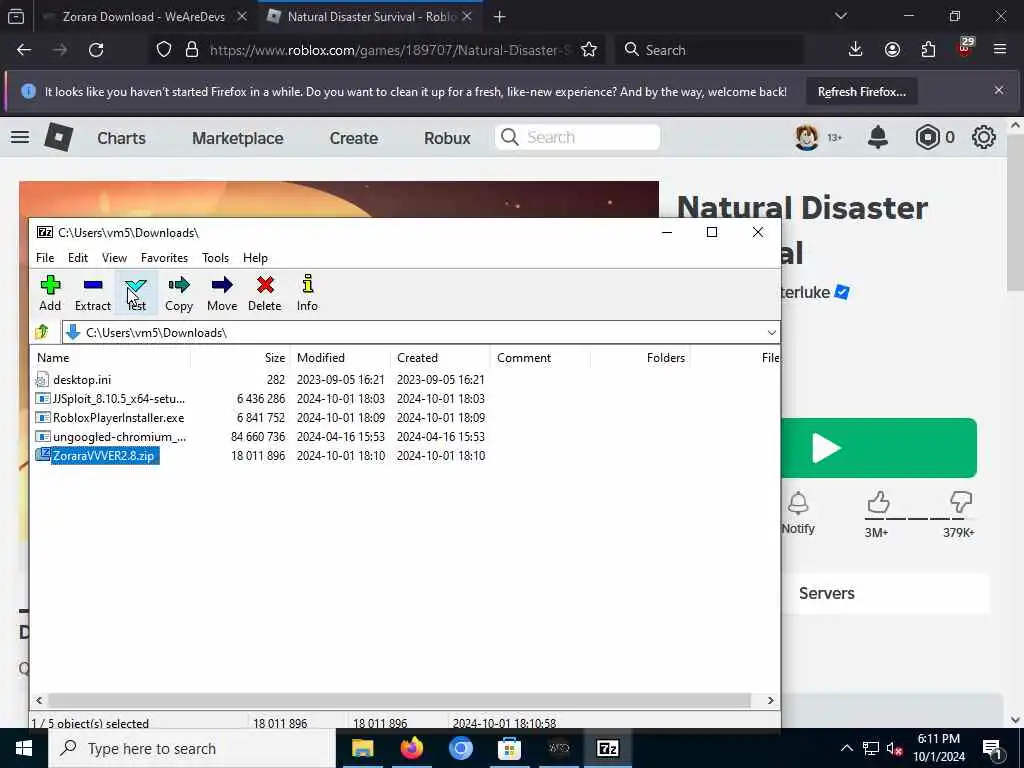The width and height of the screenshot is (1024, 768).
Task: Run the Test archive tool
Action: pos(136,293)
